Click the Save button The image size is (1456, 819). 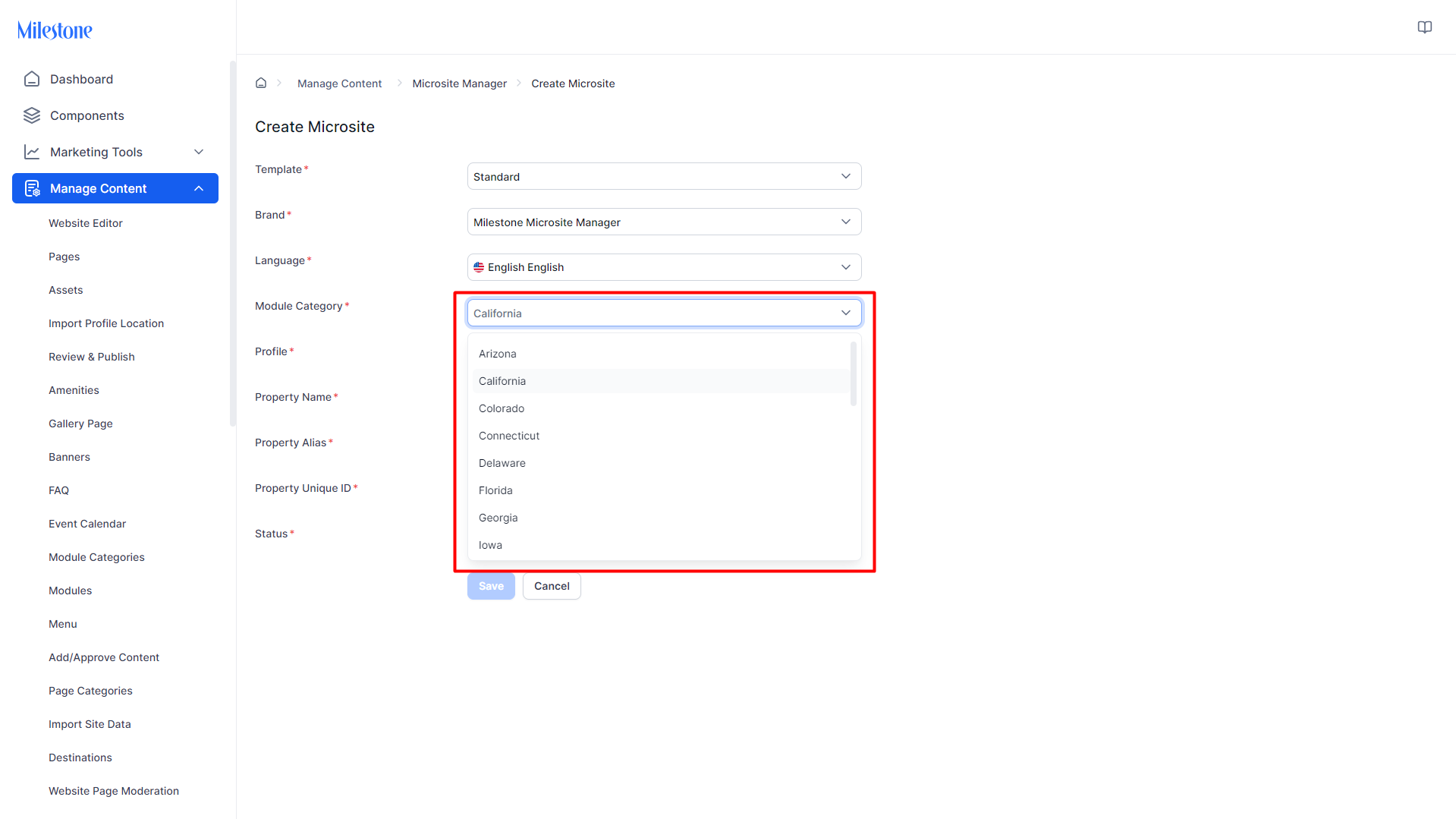(491, 586)
